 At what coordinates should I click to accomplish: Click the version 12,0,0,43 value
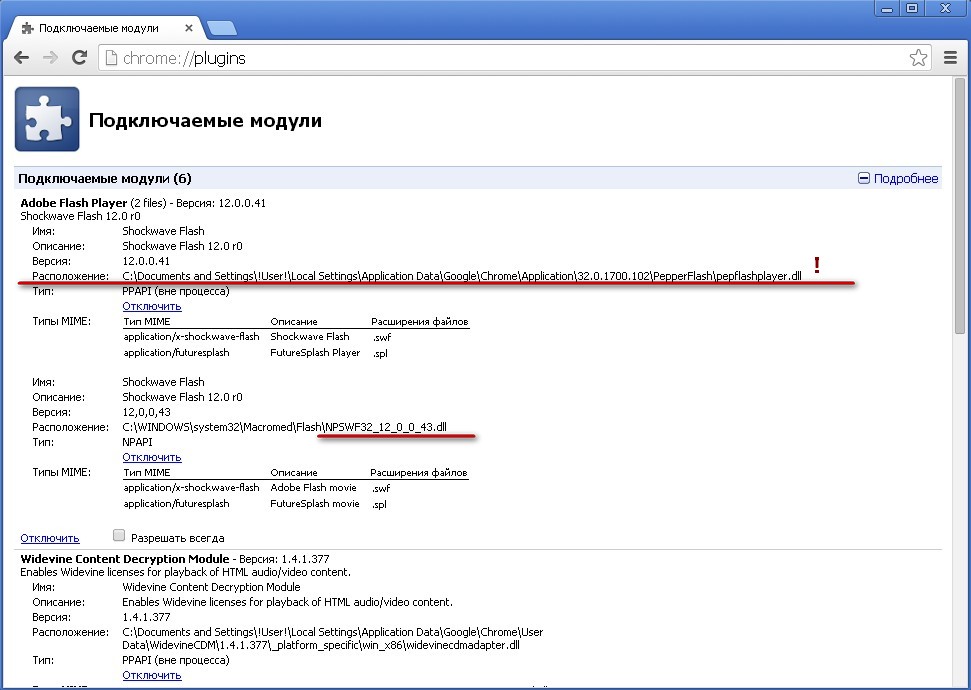pyautogui.click(x=147, y=412)
